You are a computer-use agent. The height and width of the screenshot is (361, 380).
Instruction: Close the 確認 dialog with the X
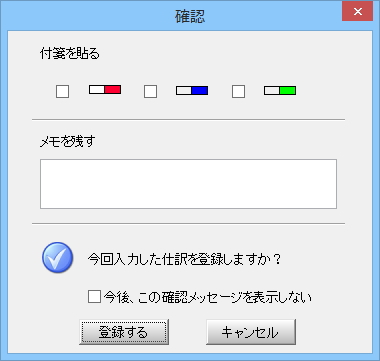[357, 12]
